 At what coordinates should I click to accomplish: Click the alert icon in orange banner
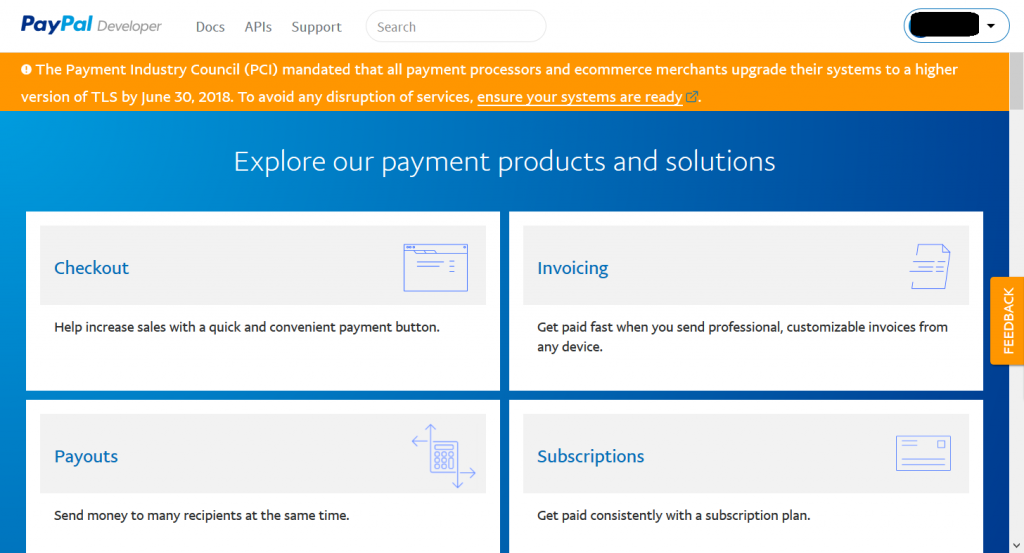[26, 70]
